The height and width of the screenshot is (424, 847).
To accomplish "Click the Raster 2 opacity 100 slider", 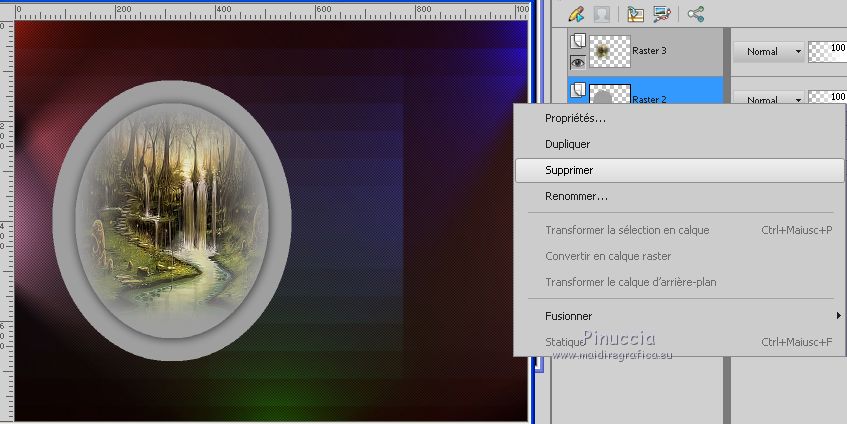I will point(827,97).
